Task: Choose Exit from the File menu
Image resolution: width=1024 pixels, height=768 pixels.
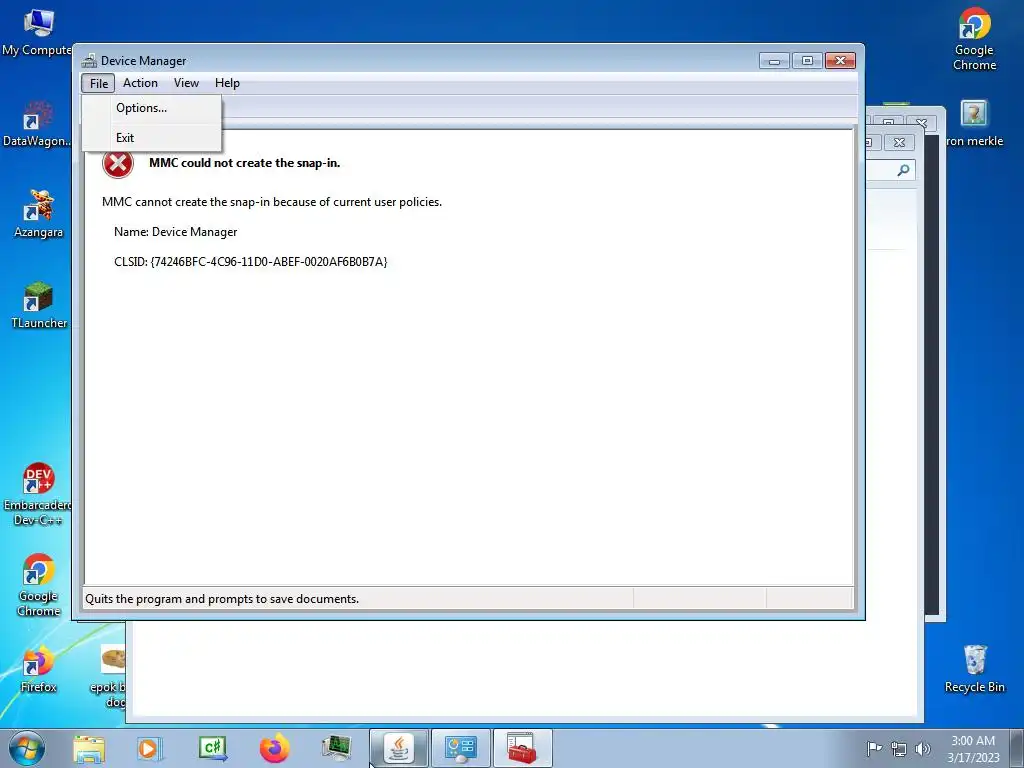Action: pos(152,138)
